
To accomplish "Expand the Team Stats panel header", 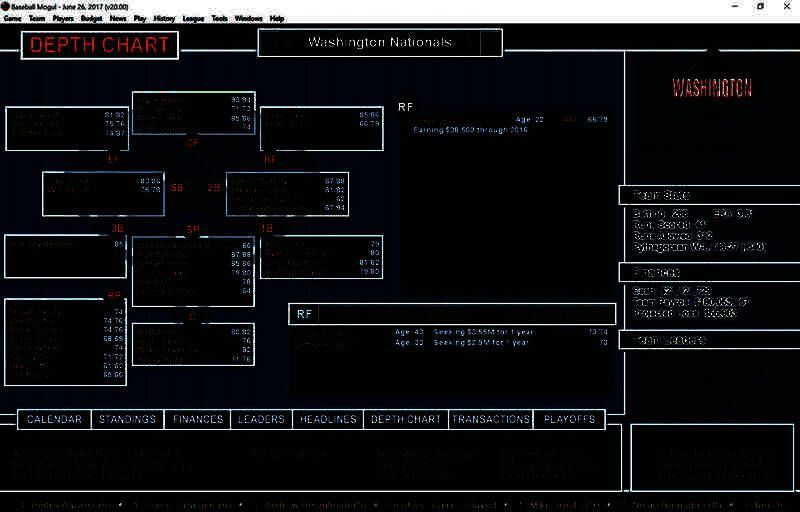I will [709, 195].
